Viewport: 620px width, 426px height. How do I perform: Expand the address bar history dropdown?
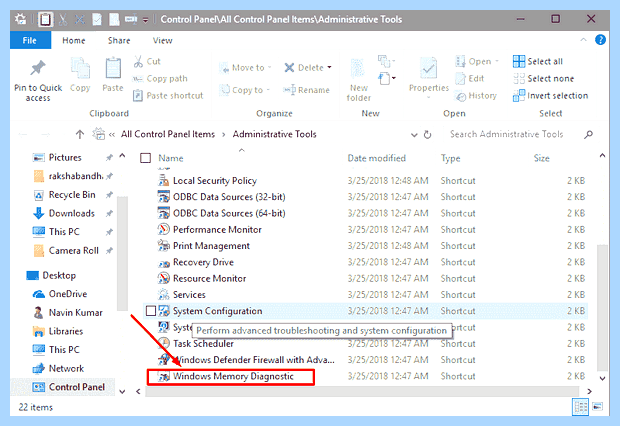tap(414, 135)
